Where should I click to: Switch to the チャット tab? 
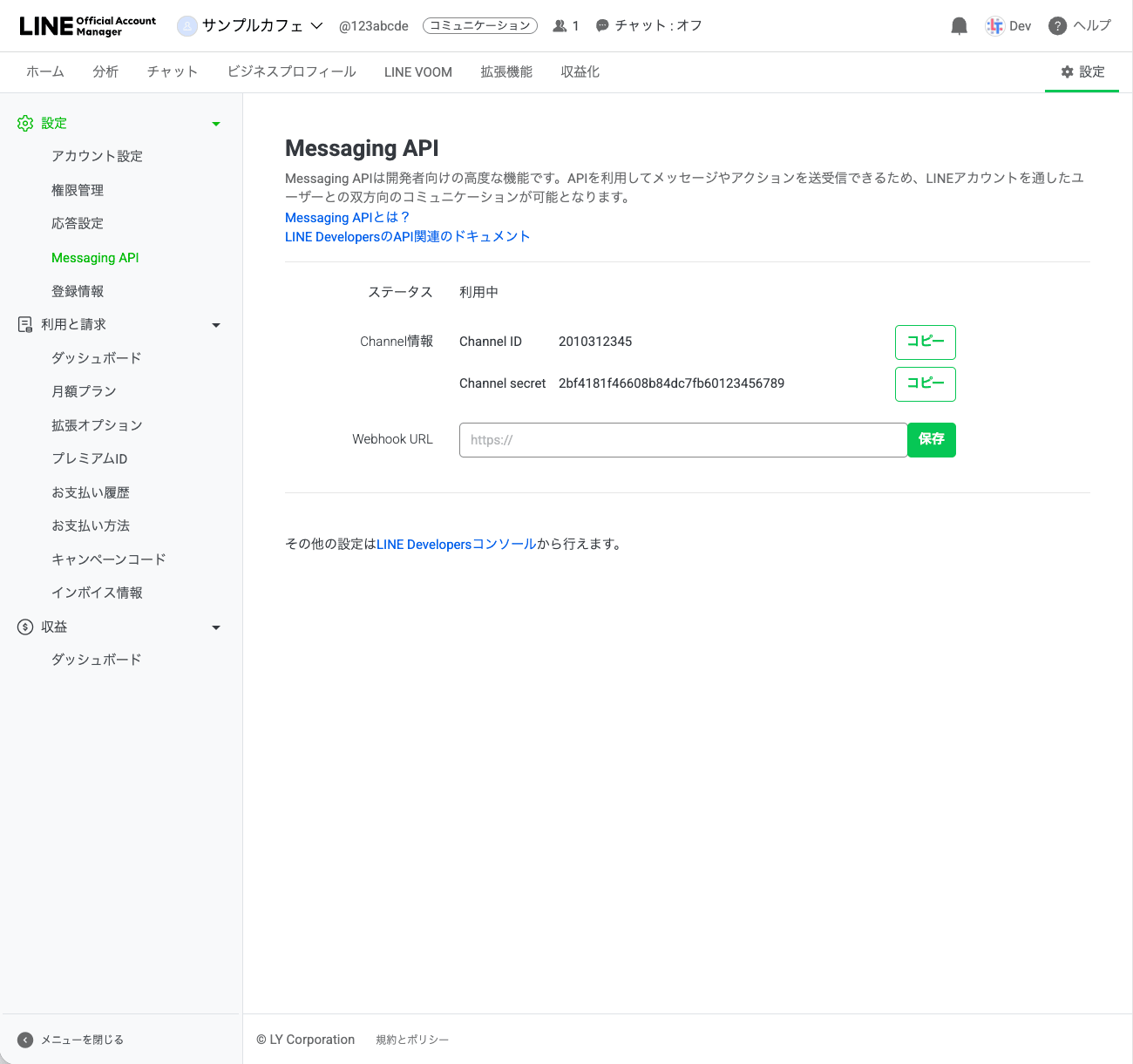click(x=173, y=72)
